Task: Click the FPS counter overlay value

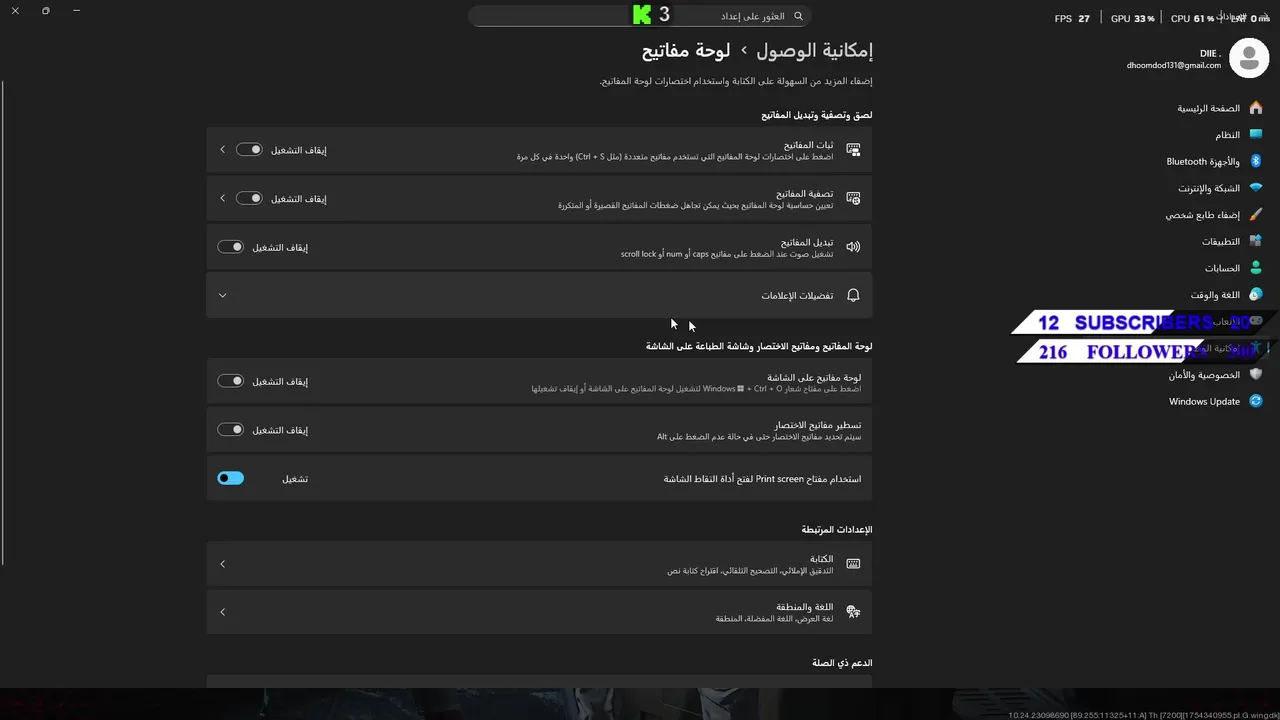Action: click(1084, 18)
